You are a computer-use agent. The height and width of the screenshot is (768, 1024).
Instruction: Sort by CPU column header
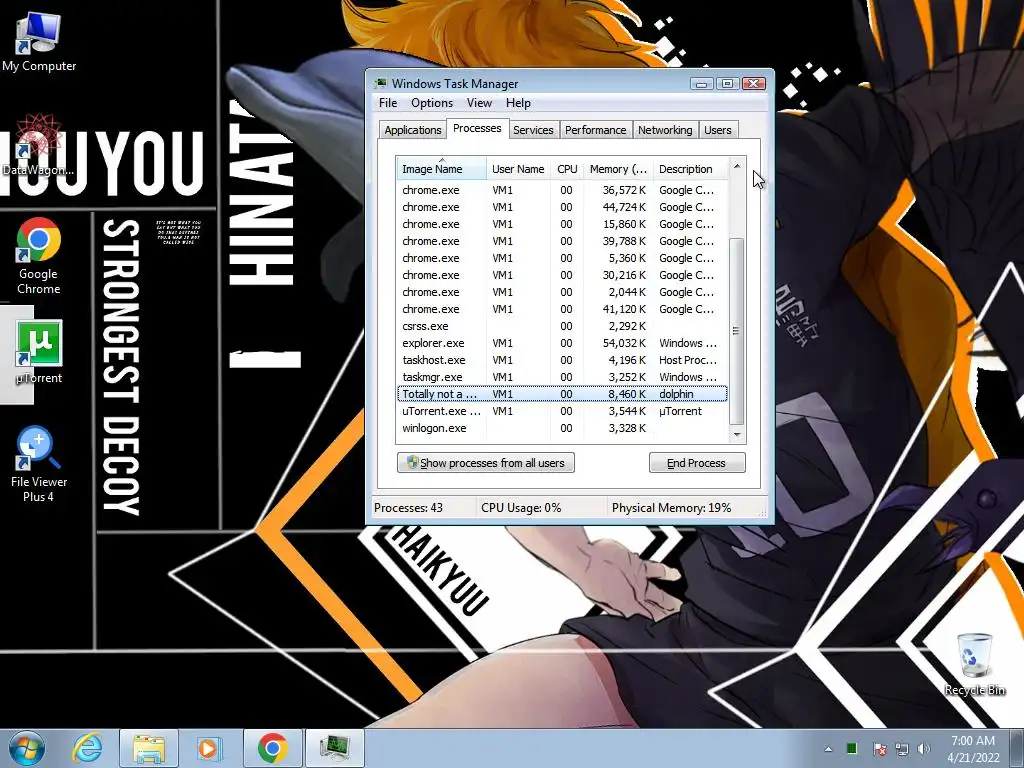pos(567,168)
